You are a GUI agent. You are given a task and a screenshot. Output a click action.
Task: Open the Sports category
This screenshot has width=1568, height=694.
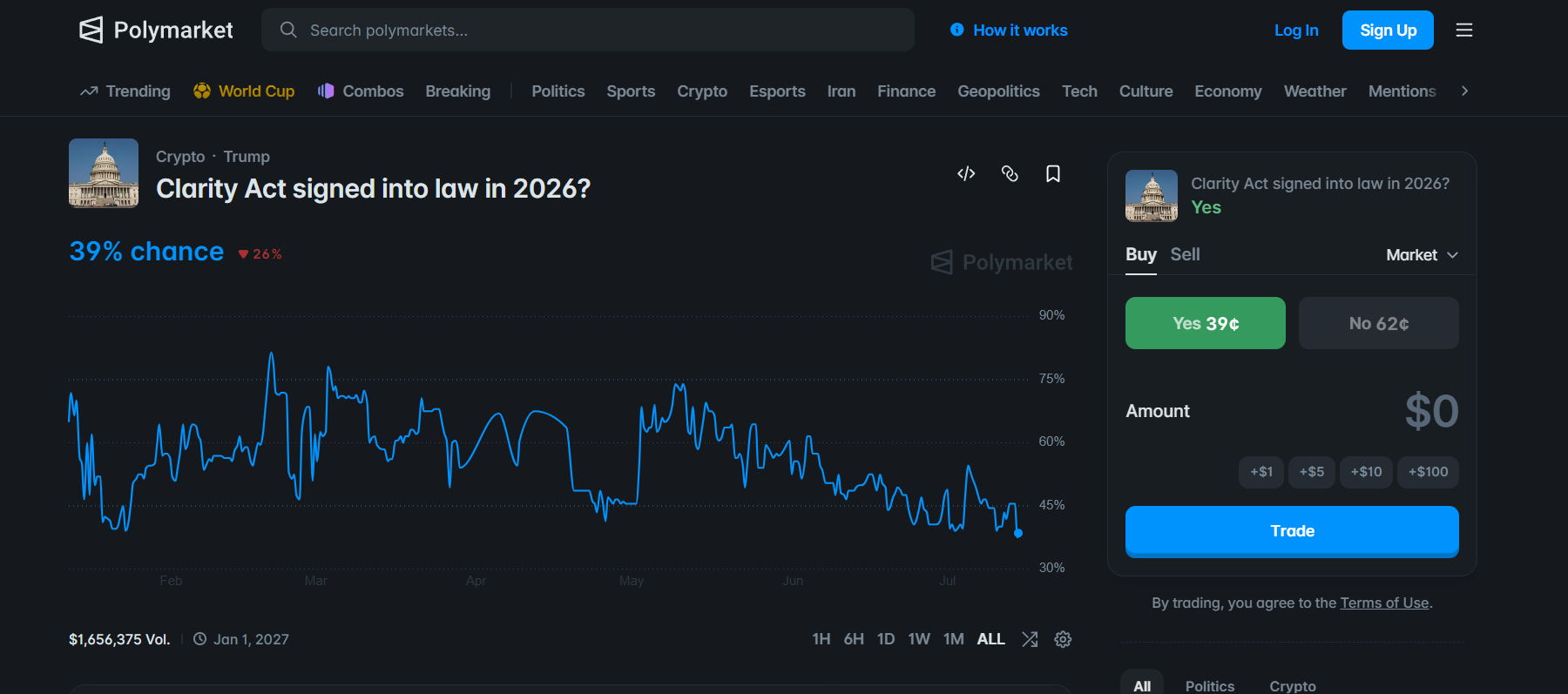(x=631, y=91)
